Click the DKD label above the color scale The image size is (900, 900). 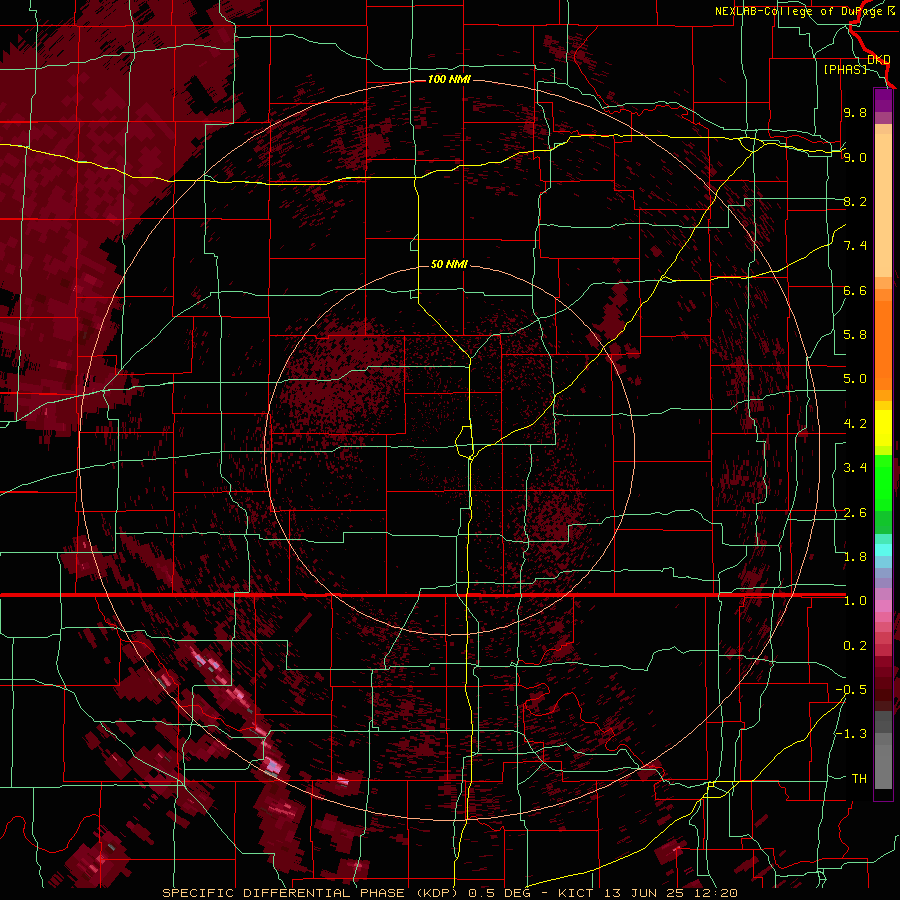point(879,59)
